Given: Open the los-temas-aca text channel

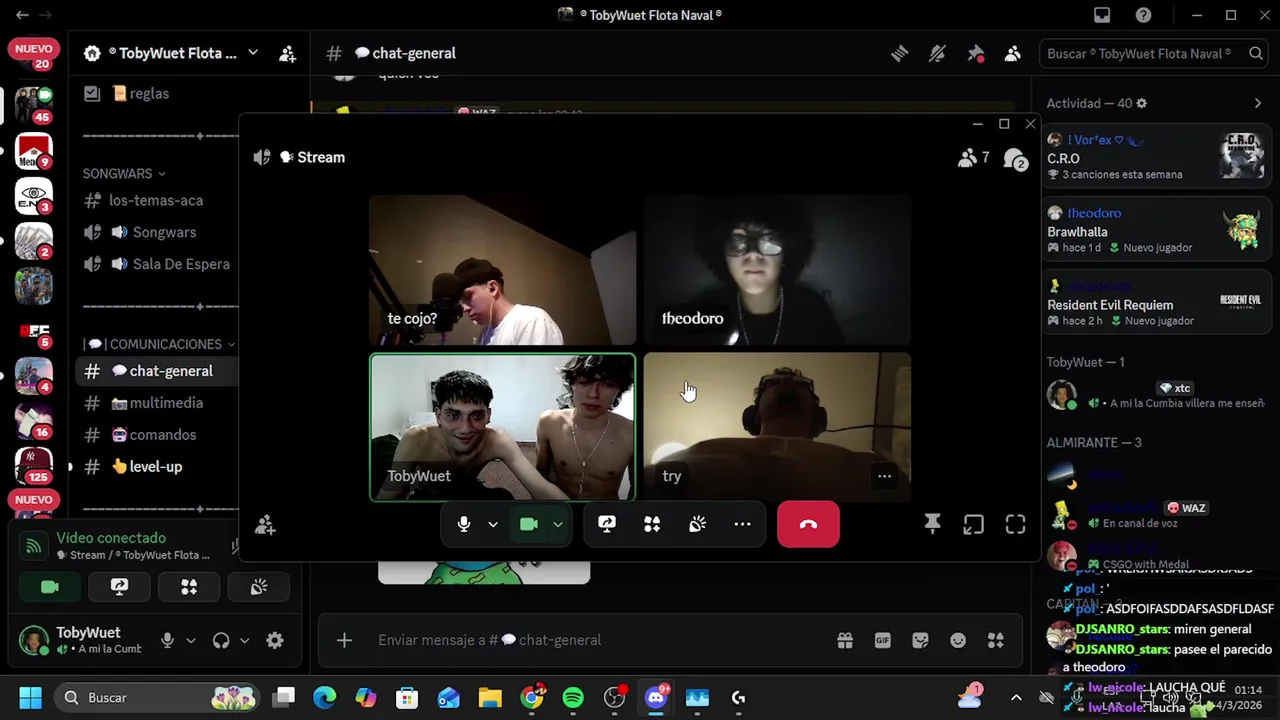Looking at the screenshot, I should pyautogui.click(x=155, y=200).
